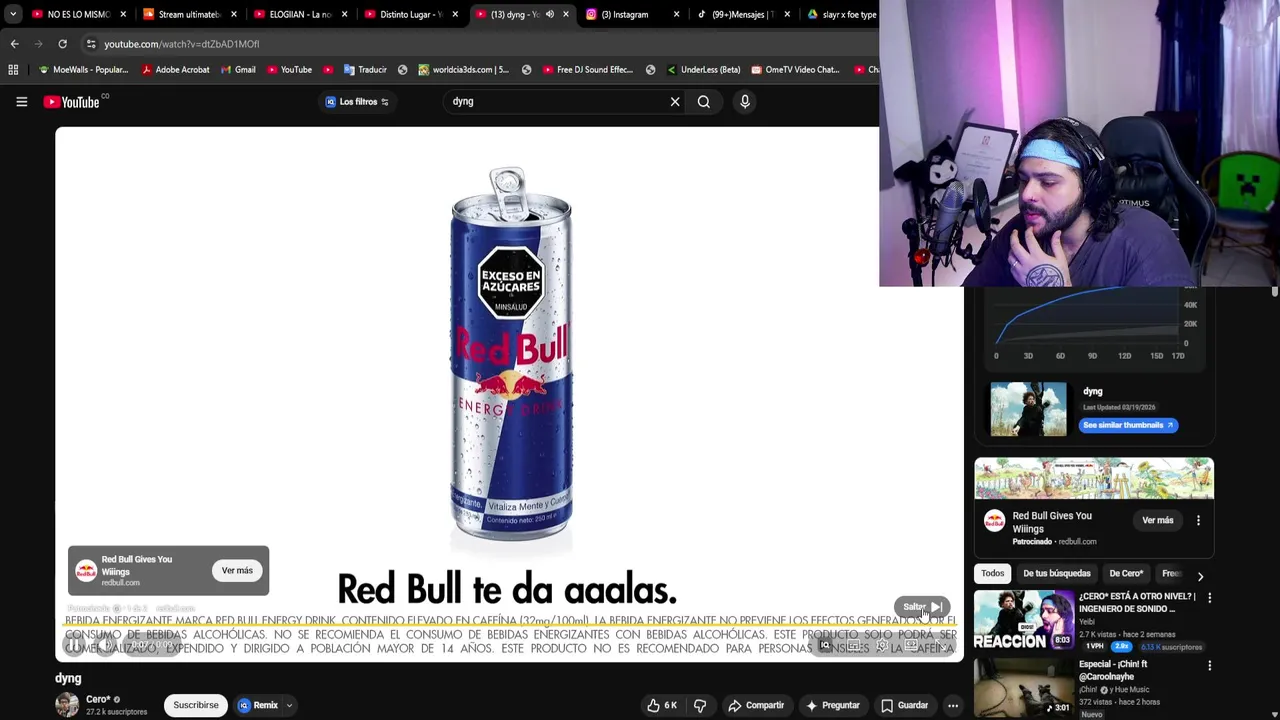Image resolution: width=1280 pixels, height=720 pixels.
Task: Mute audio on the dyng tab speaker icon
Action: click(x=549, y=14)
